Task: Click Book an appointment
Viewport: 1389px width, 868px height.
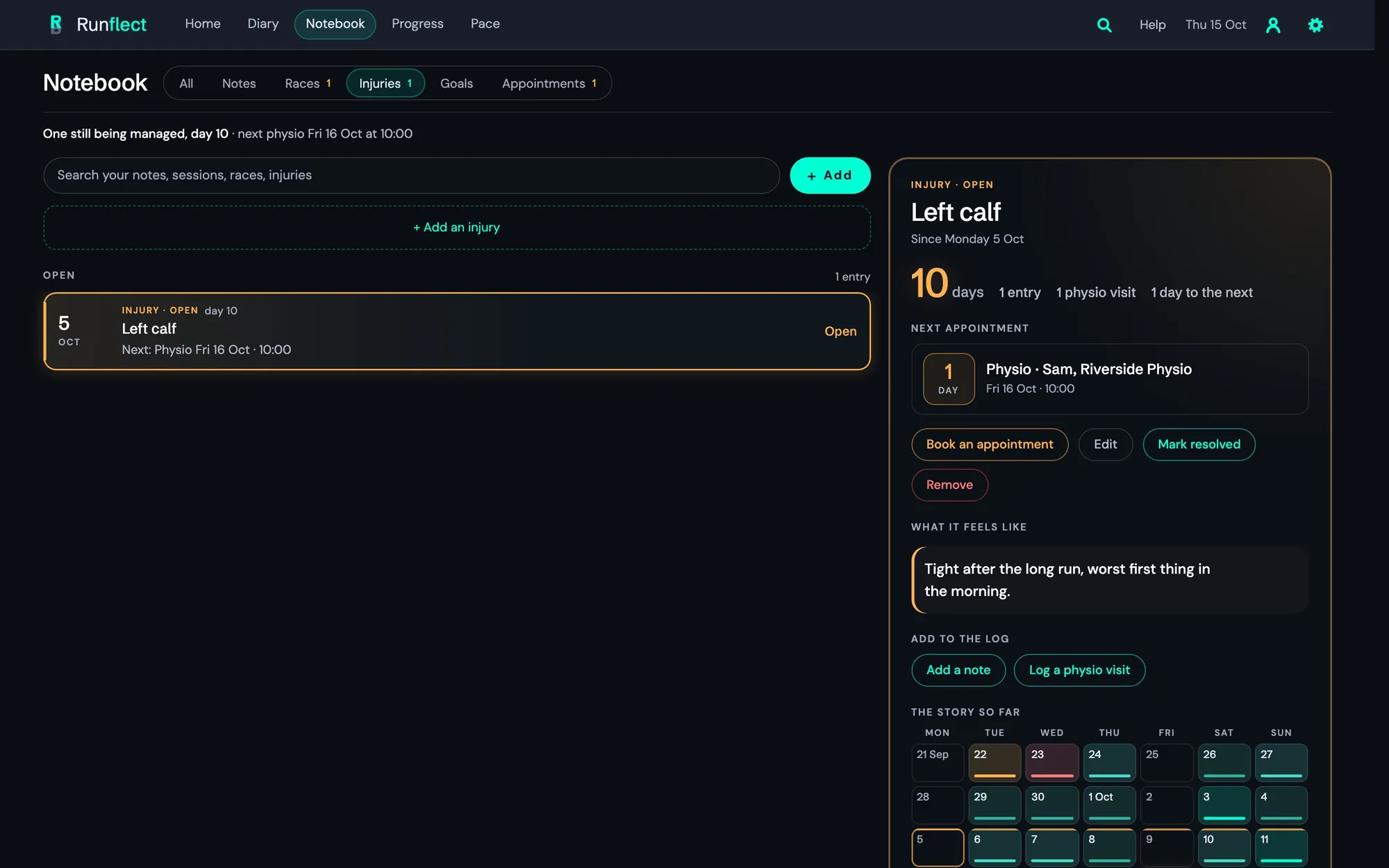Action: tap(990, 444)
